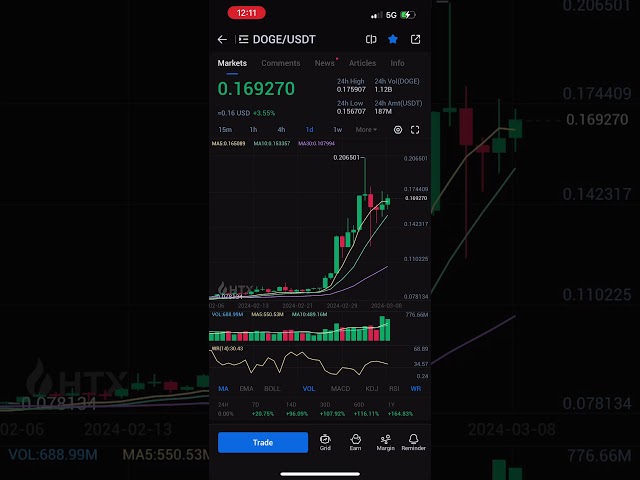Open the Margin icon

click(385, 442)
